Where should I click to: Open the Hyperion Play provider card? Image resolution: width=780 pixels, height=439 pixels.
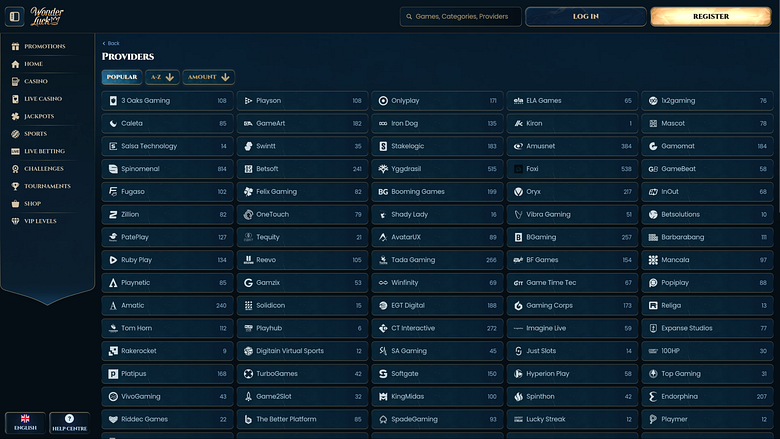pos(573,374)
